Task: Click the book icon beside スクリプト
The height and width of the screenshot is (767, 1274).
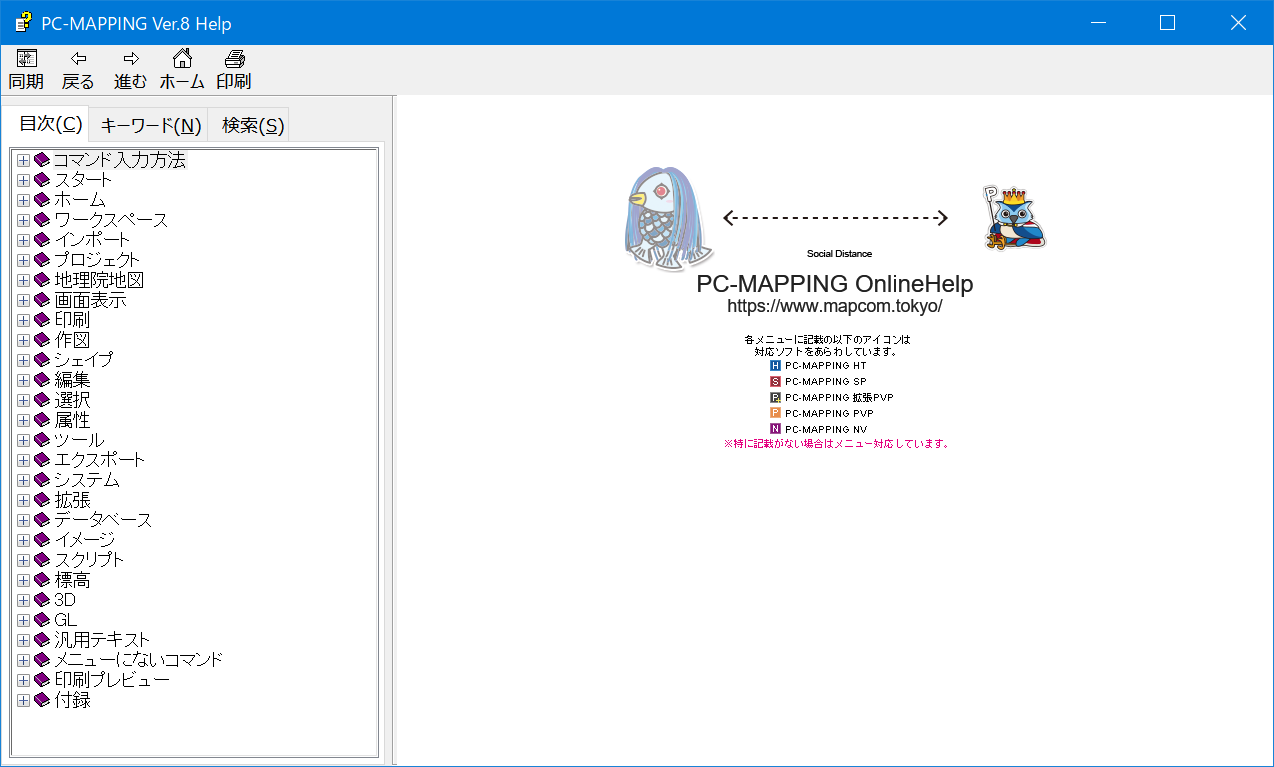Action: 42,560
